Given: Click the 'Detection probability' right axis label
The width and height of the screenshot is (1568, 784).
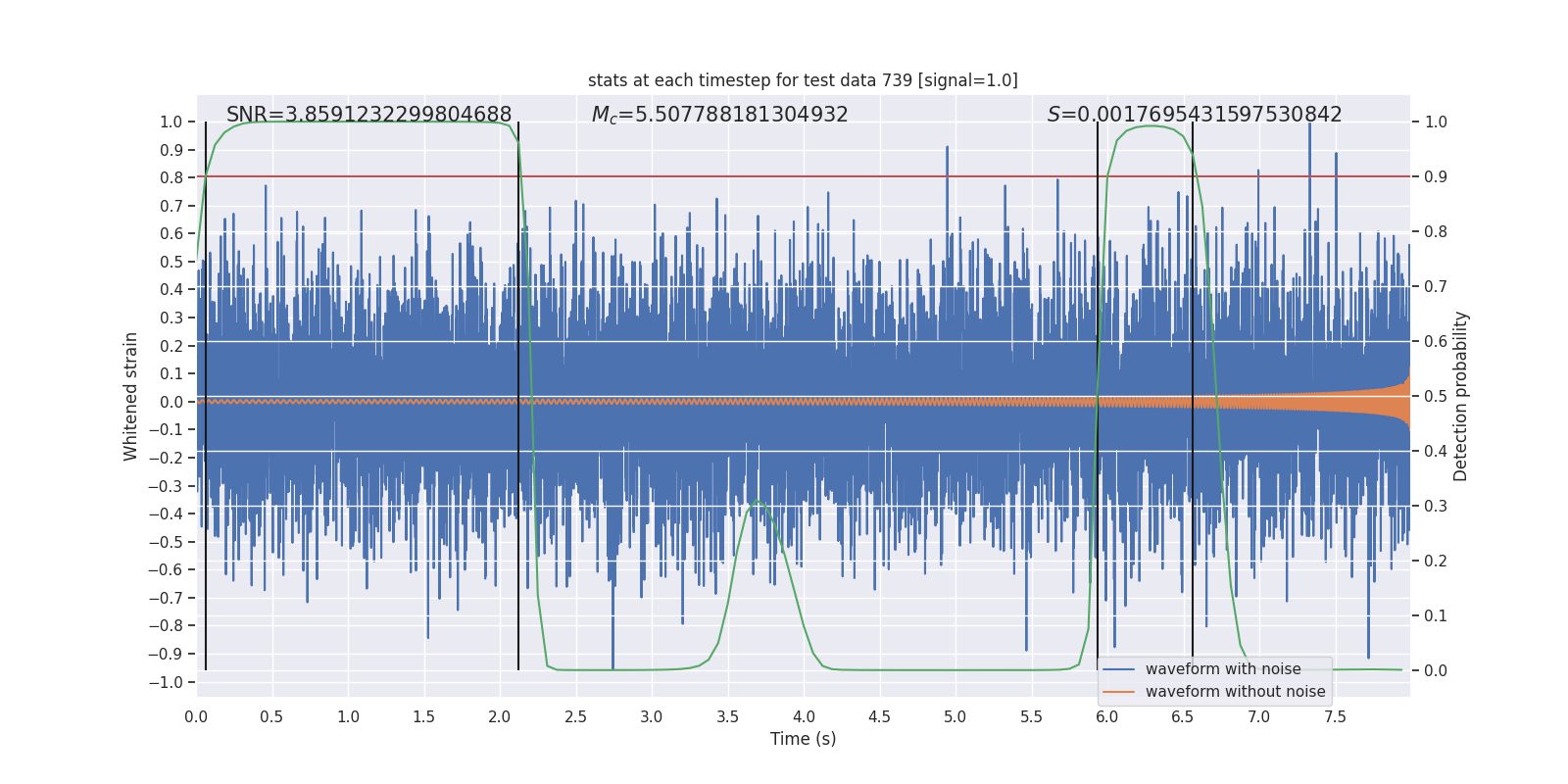Looking at the screenshot, I should tap(1461, 396).
